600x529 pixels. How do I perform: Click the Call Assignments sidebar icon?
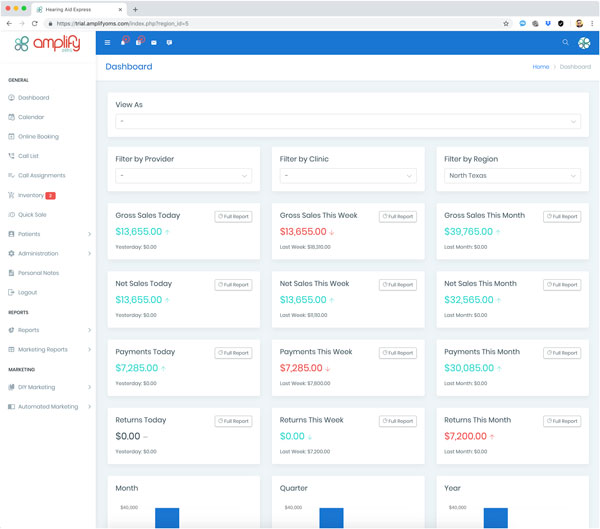pyautogui.click(x=11, y=175)
